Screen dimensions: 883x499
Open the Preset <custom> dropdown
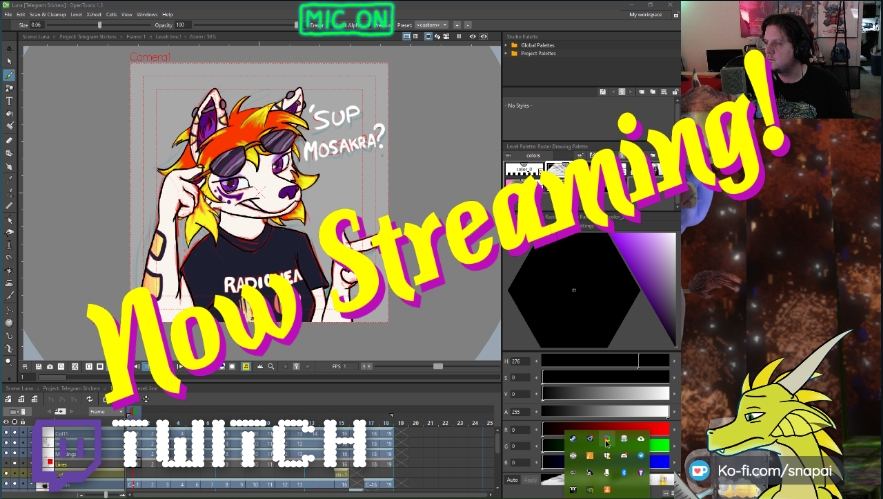pos(431,25)
